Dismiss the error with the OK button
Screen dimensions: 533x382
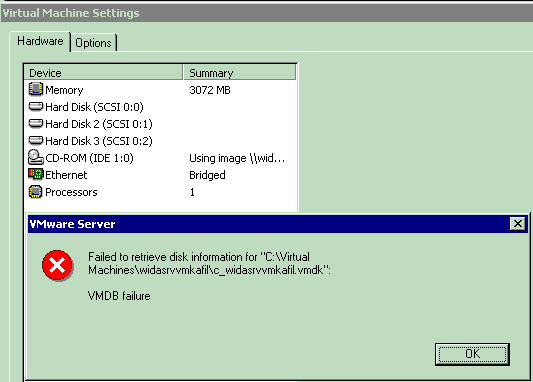click(x=472, y=354)
